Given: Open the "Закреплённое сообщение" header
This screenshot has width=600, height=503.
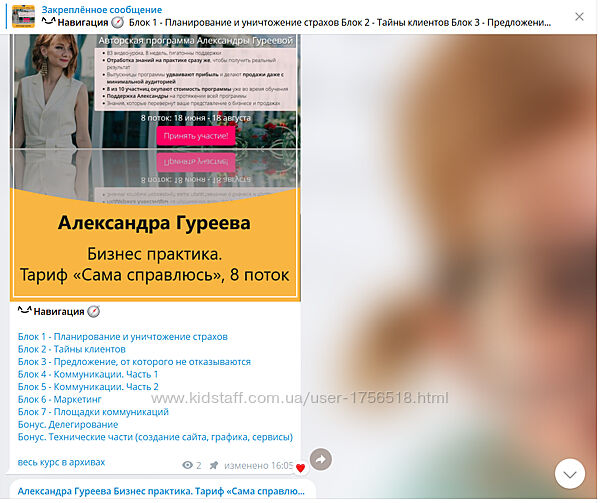Looking at the screenshot, I should click(88, 9).
